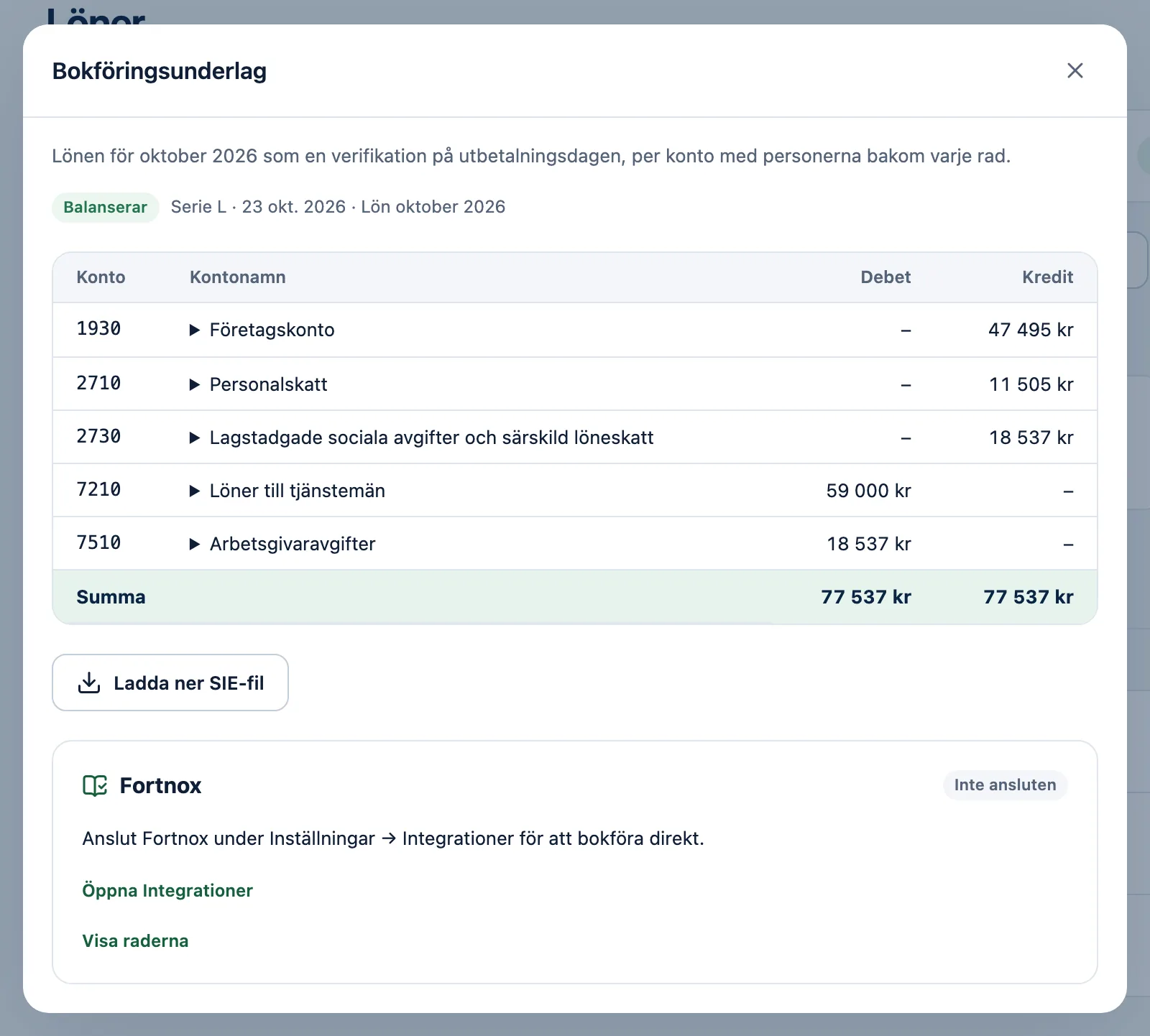The image size is (1150, 1036).
Task: Click the Visa raderna link
Action: tap(135, 940)
